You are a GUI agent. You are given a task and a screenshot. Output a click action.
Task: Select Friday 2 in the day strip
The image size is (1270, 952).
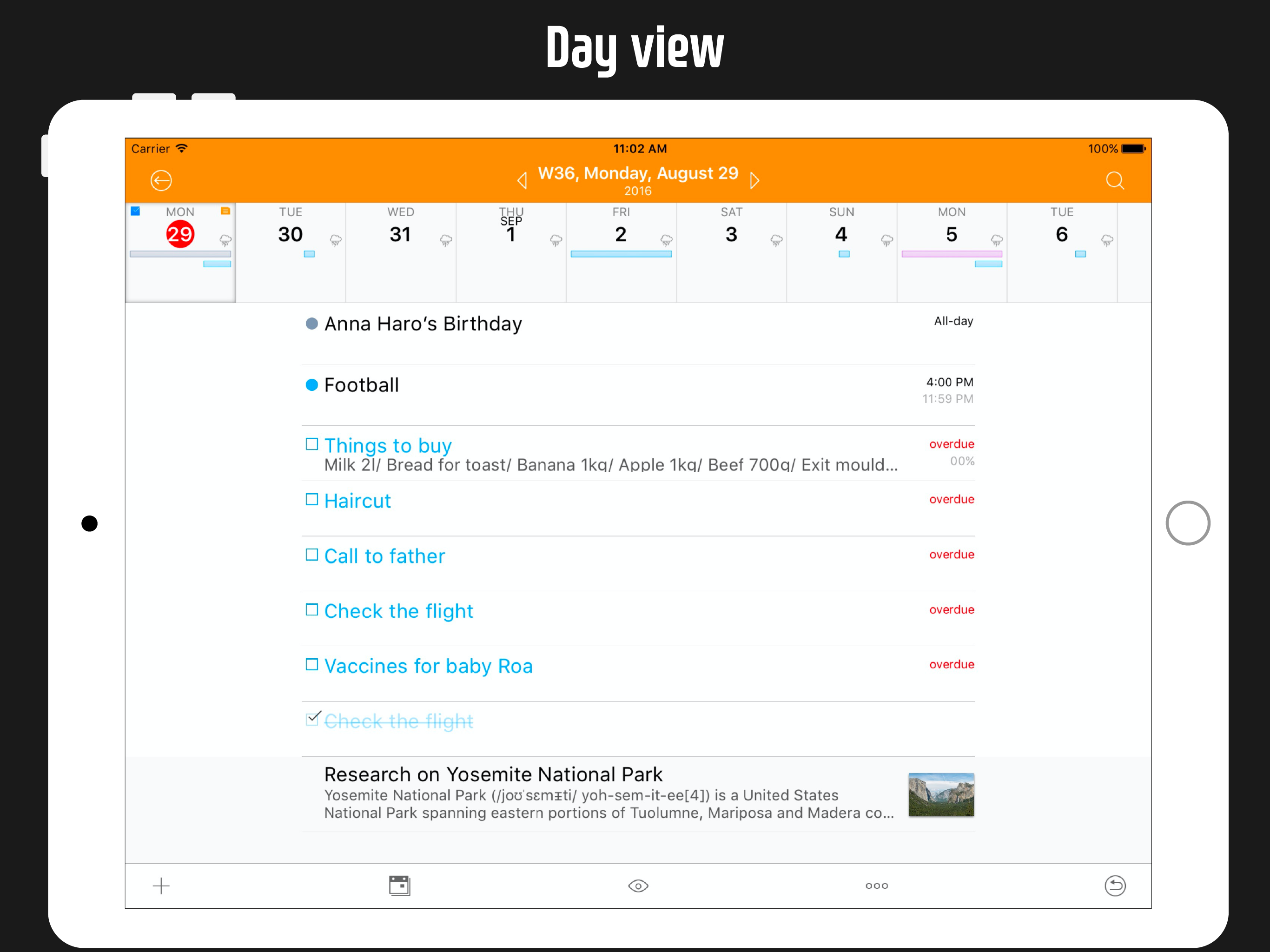[620, 234]
